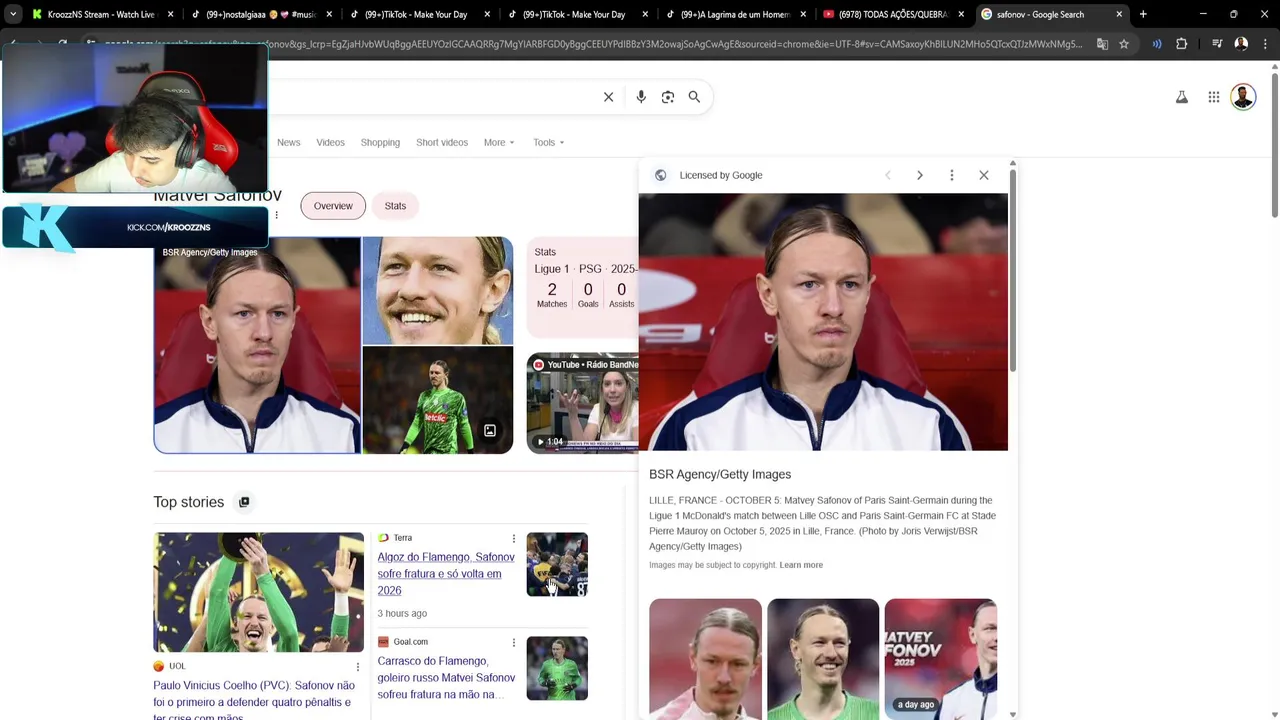Viewport: 1280px width, 720px height.
Task: Open Goal.com story thumbnail image
Action: (x=557, y=668)
